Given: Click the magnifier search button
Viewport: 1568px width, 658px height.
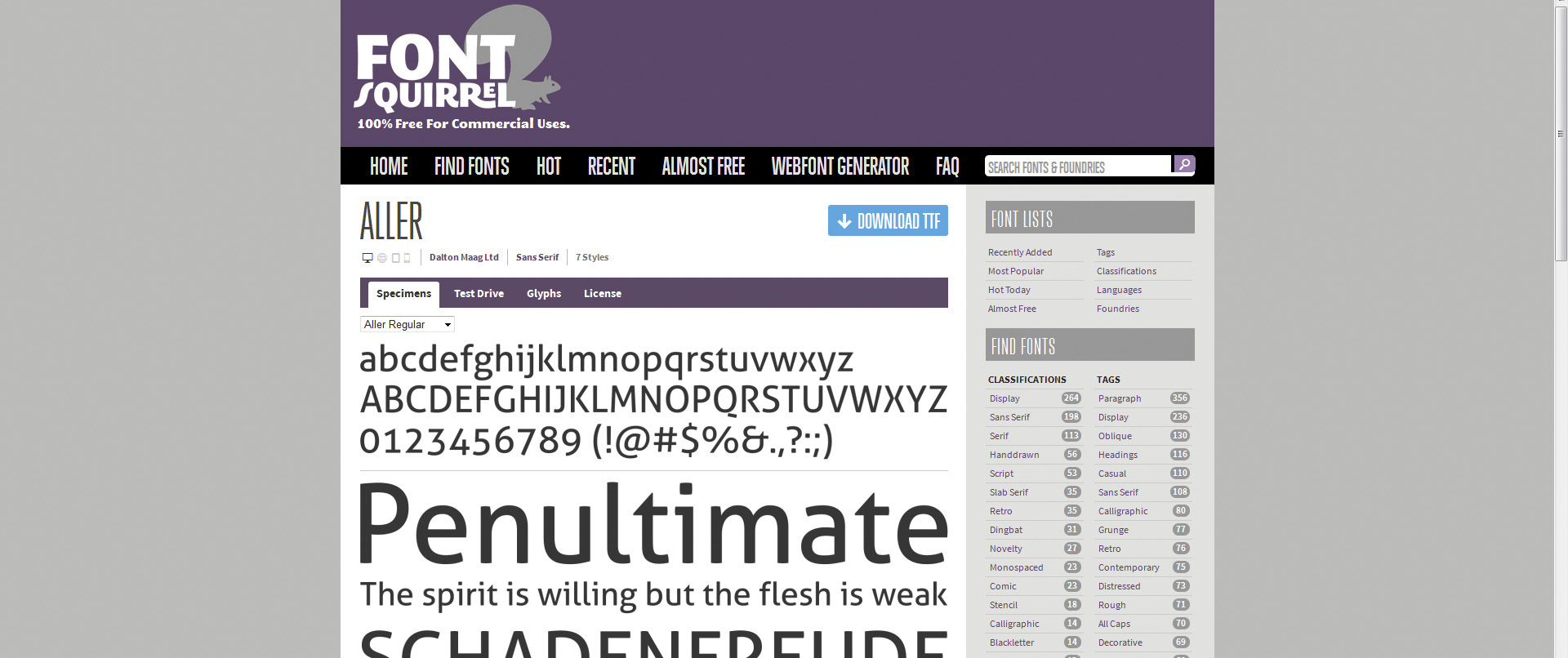Looking at the screenshot, I should (x=1183, y=165).
